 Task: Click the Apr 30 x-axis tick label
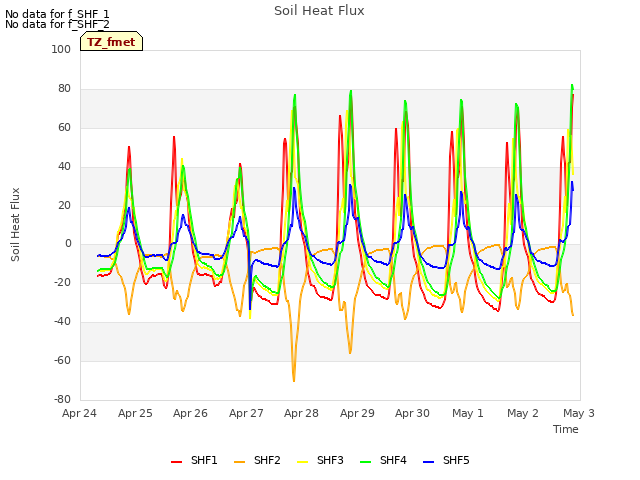pyautogui.click(x=412, y=413)
